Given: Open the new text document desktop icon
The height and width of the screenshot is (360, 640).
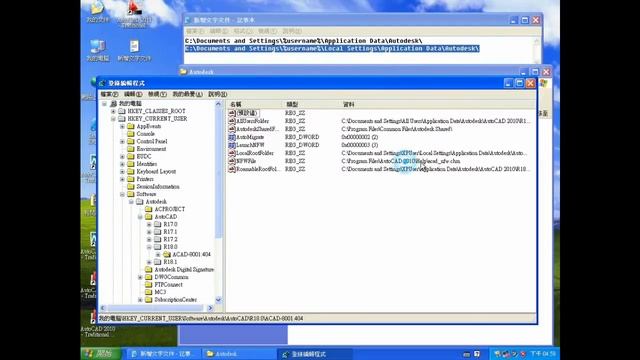Looking at the screenshot, I should [x=134, y=51].
